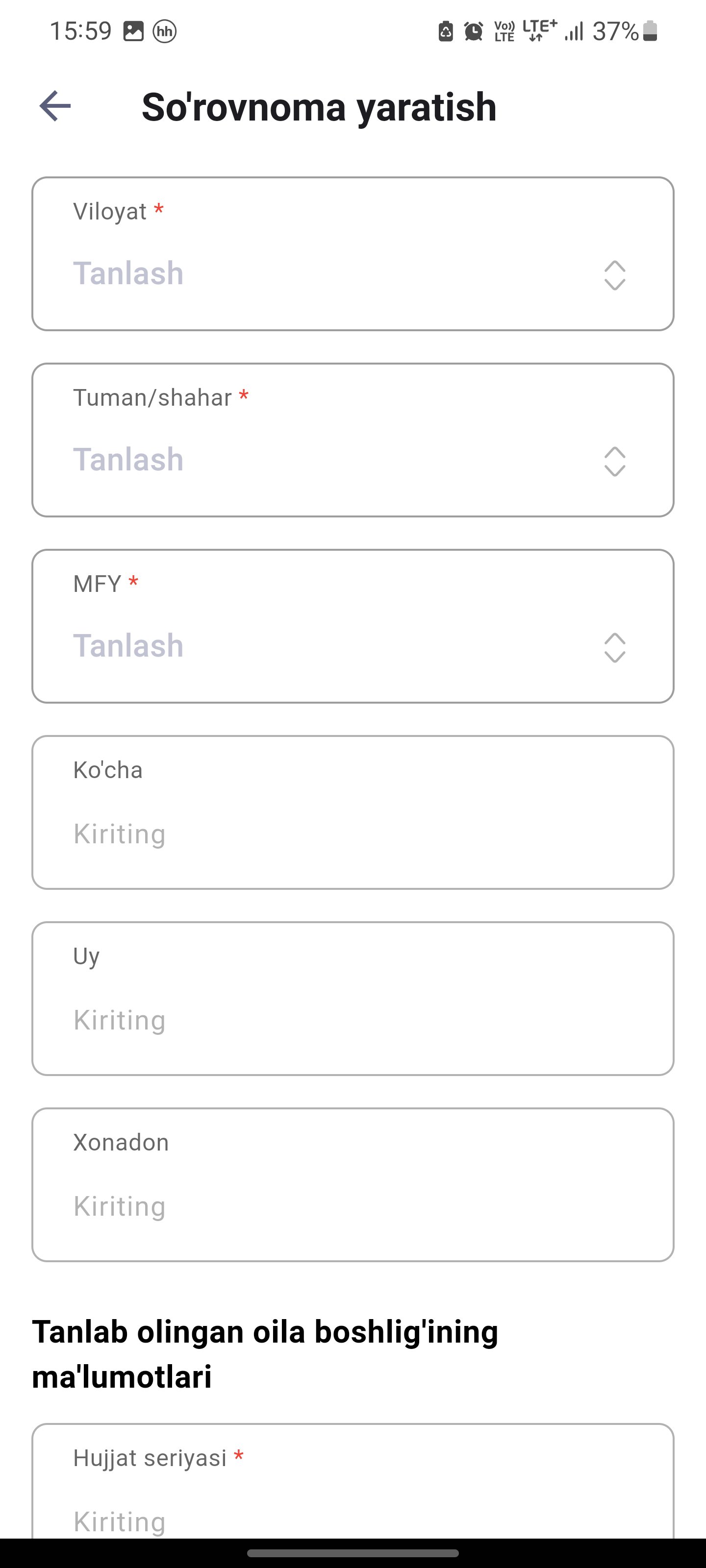Tap the So'rovnoma yaratish title
This screenshot has height=1568, width=706.
pos(319,107)
